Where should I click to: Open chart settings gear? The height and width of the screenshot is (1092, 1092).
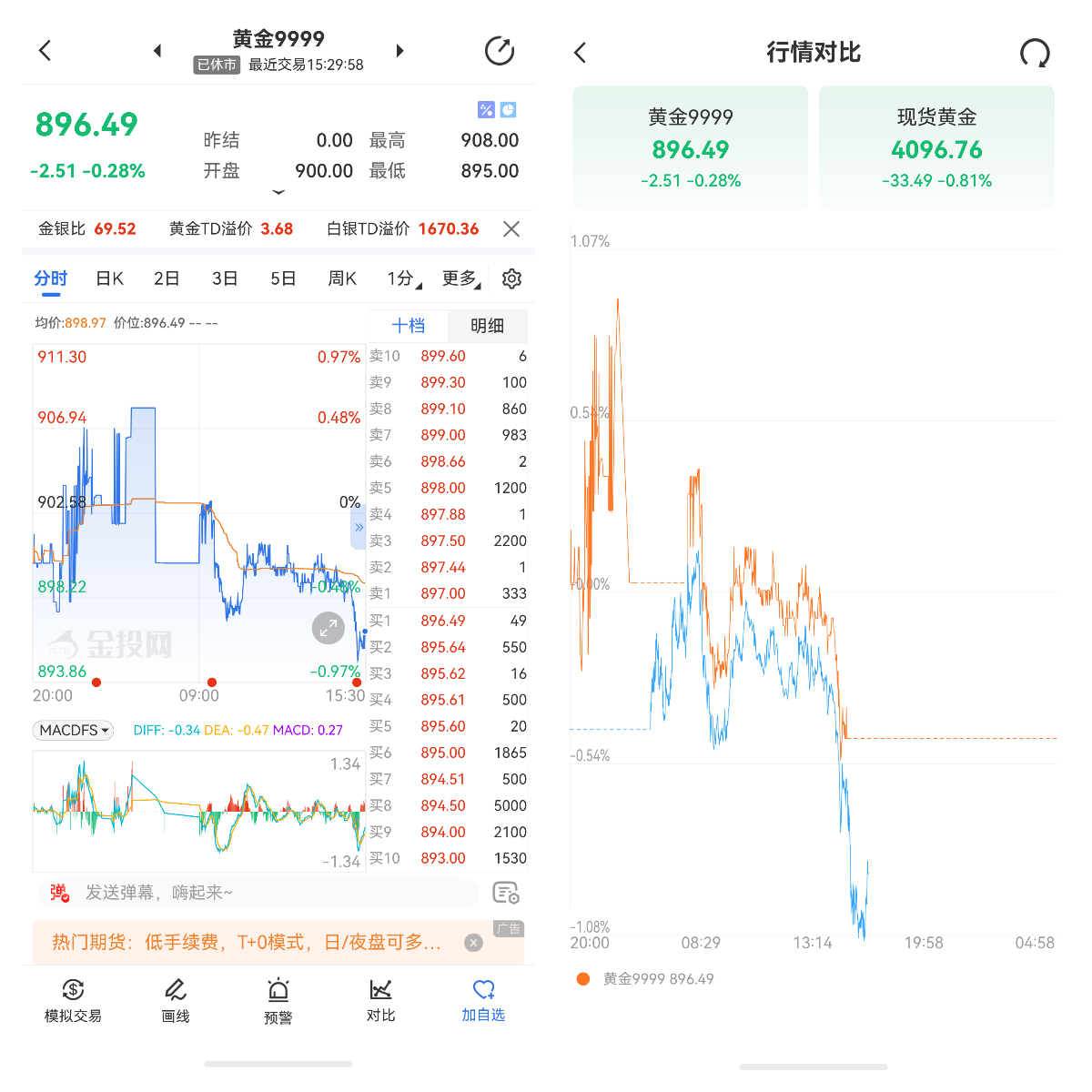(511, 278)
